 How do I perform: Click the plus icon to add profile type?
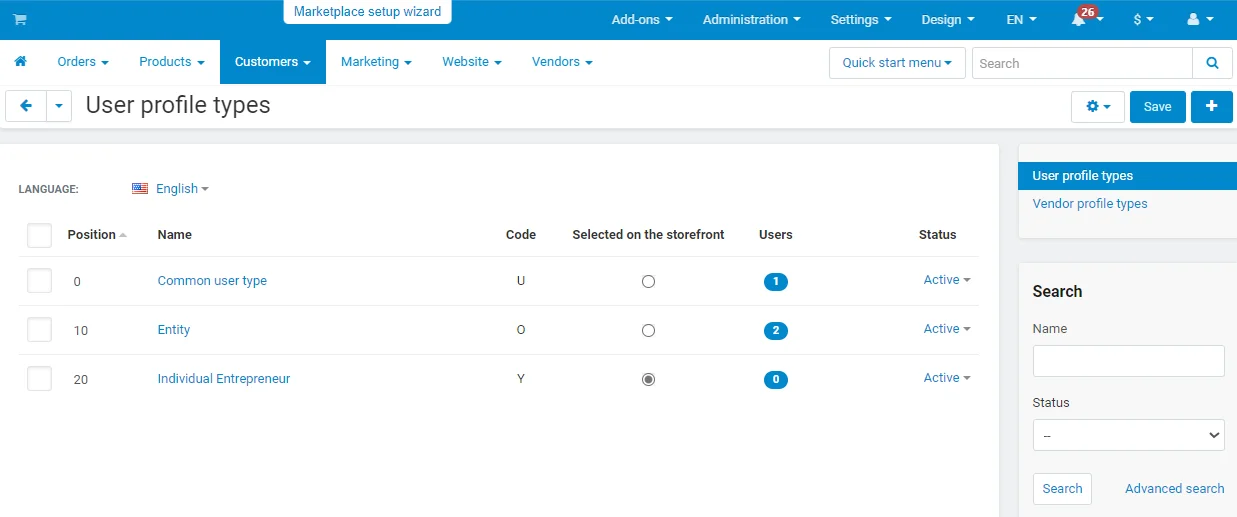tap(1211, 107)
